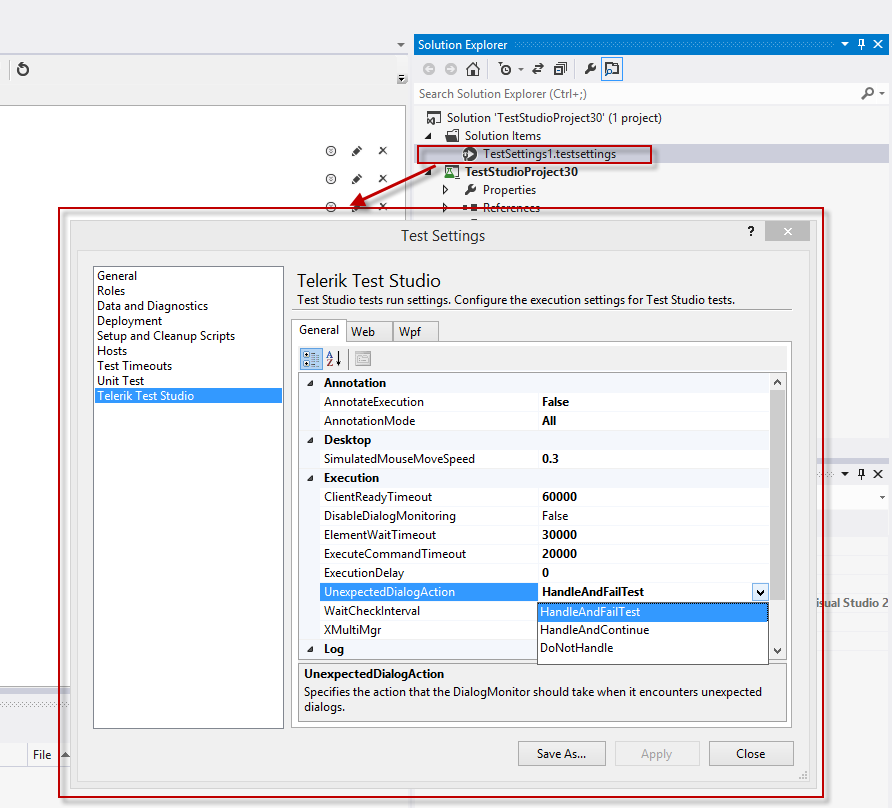Choose HandleAndContinue option
Image resolution: width=892 pixels, height=808 pixels.
pos(653,630)
